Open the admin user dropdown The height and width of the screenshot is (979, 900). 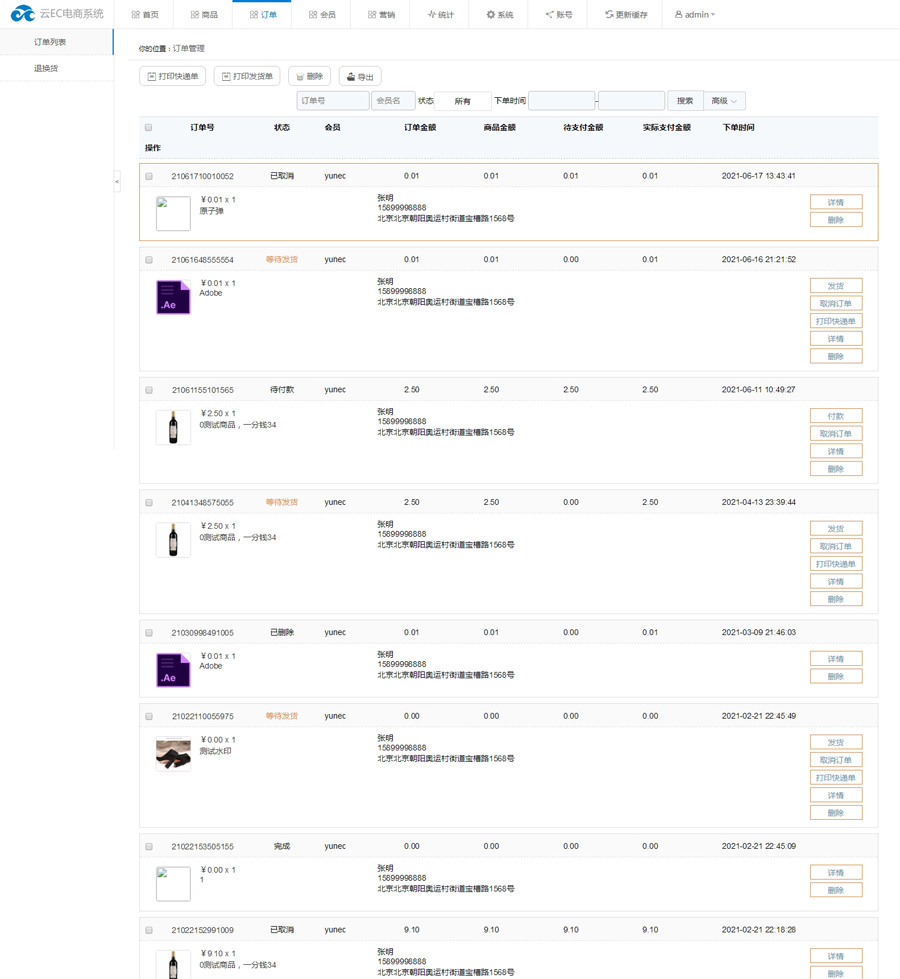[x=695, y=15]
